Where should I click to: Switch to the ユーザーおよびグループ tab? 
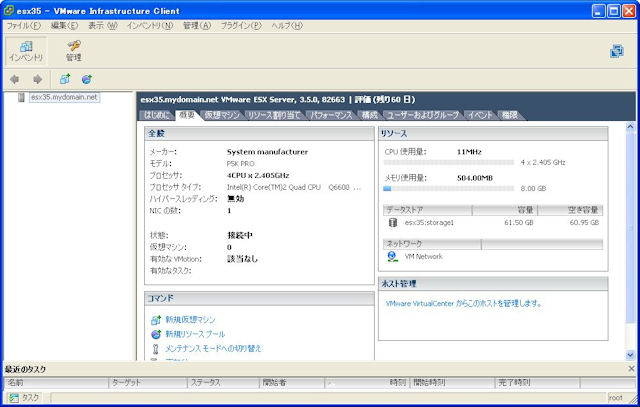[423, 115]
